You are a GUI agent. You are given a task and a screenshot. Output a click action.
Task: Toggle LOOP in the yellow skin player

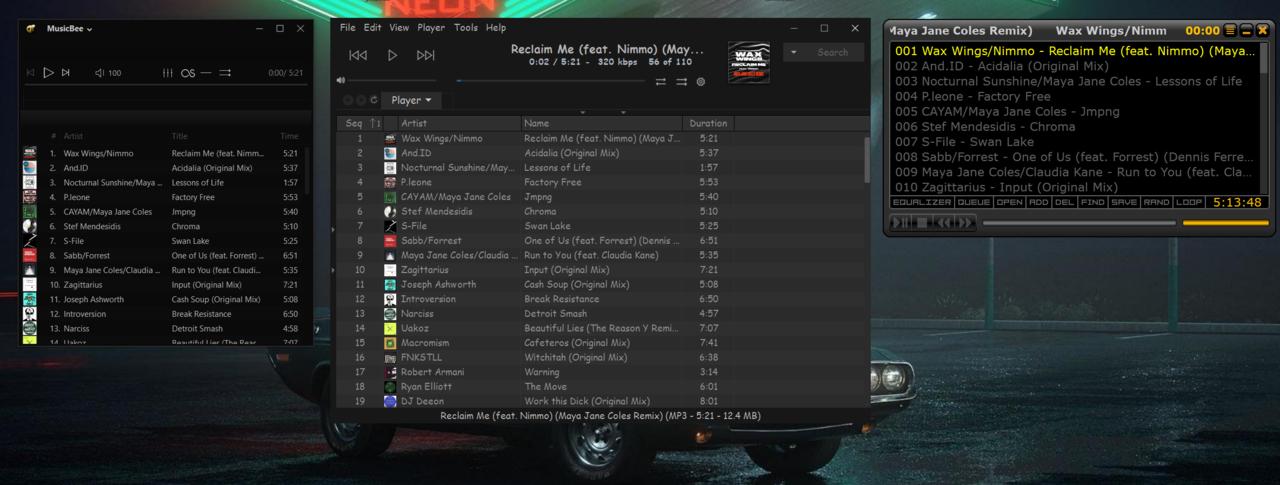pos(1189,202)
